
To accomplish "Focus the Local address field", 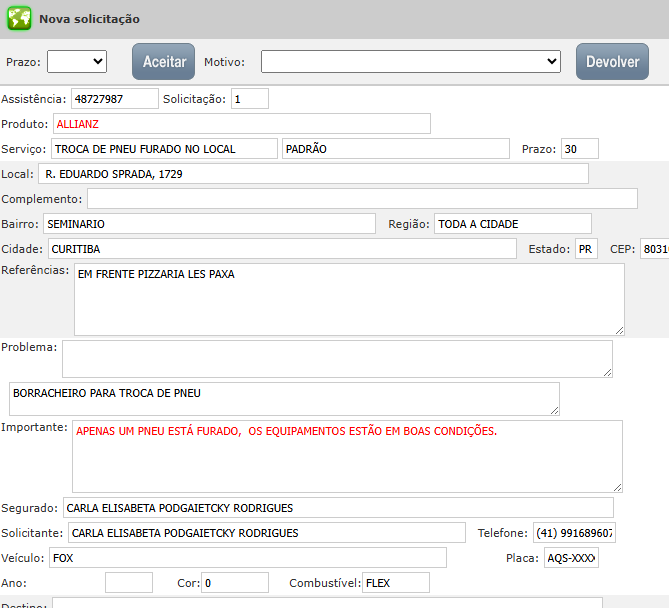I will point(313,174).
